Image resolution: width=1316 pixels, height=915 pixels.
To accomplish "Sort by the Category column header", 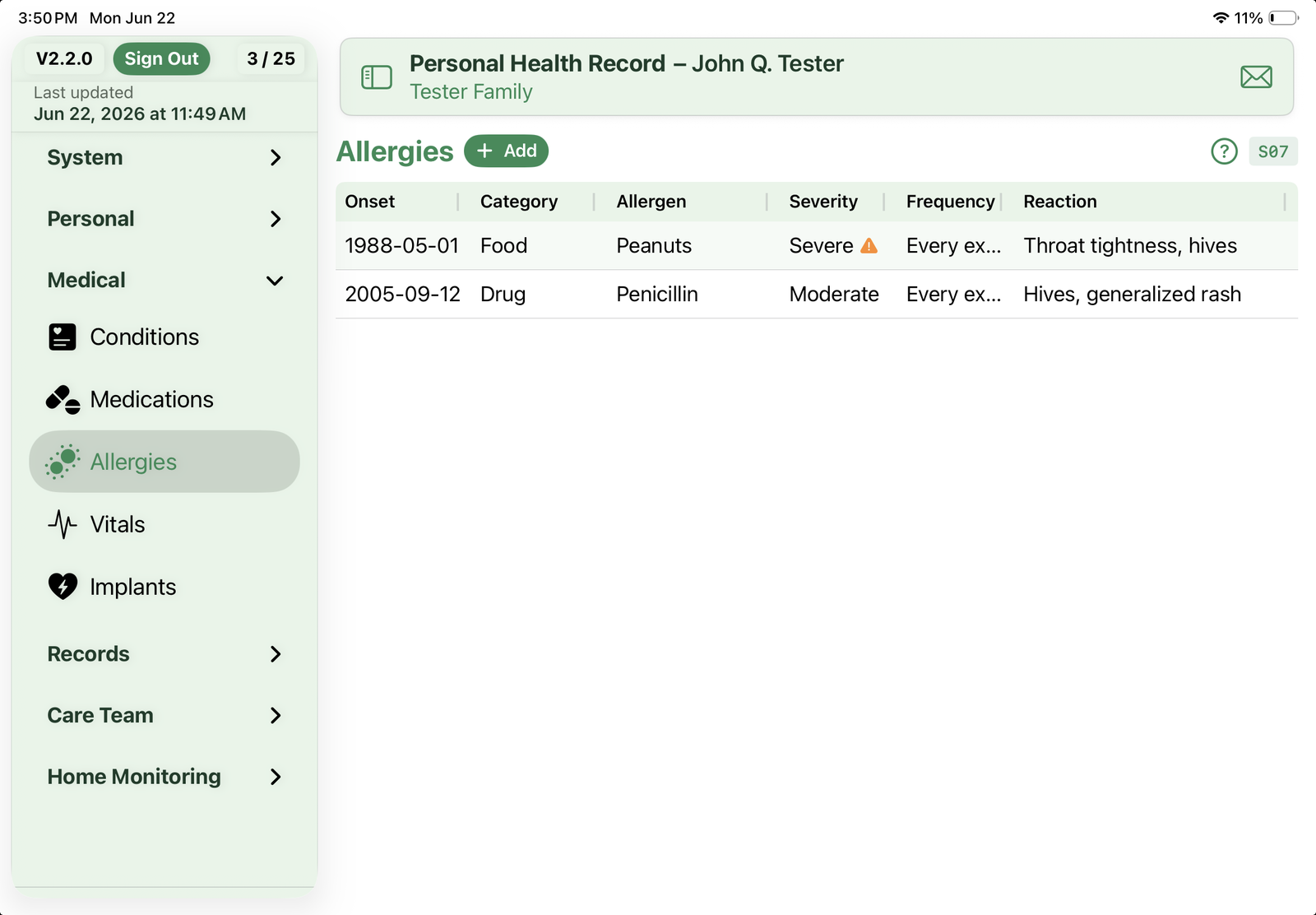I will coord(519,202).
